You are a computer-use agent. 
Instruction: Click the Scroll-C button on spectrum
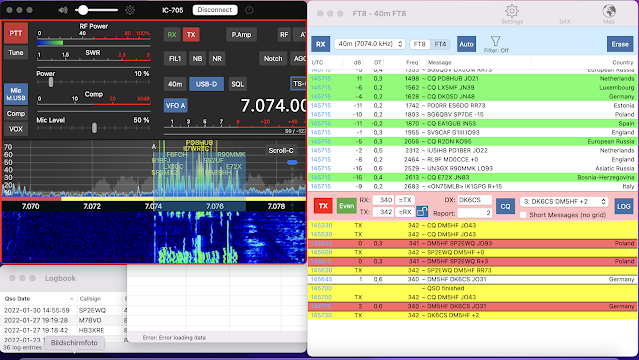281,150
